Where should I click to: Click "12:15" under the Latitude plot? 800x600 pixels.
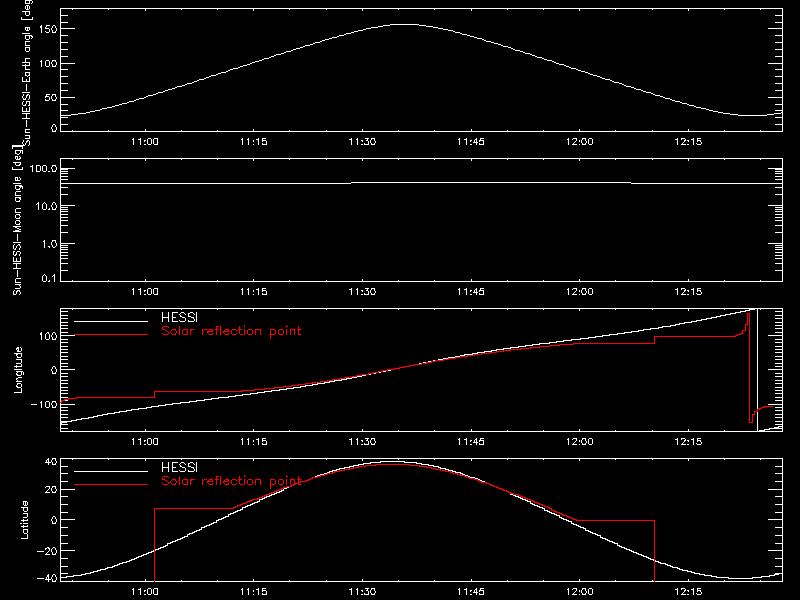(x=688, y=592)
